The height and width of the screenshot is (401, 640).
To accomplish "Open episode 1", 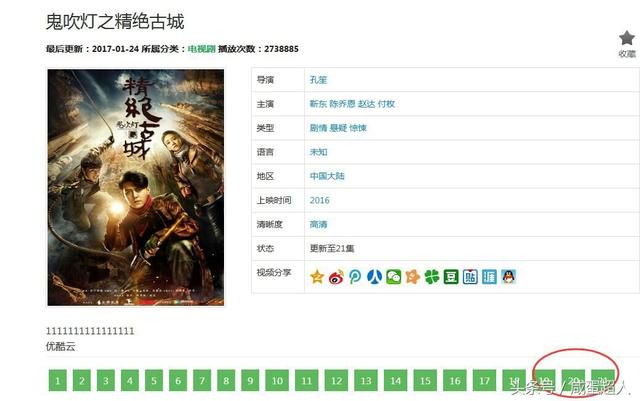I will (x=58, y=381).
